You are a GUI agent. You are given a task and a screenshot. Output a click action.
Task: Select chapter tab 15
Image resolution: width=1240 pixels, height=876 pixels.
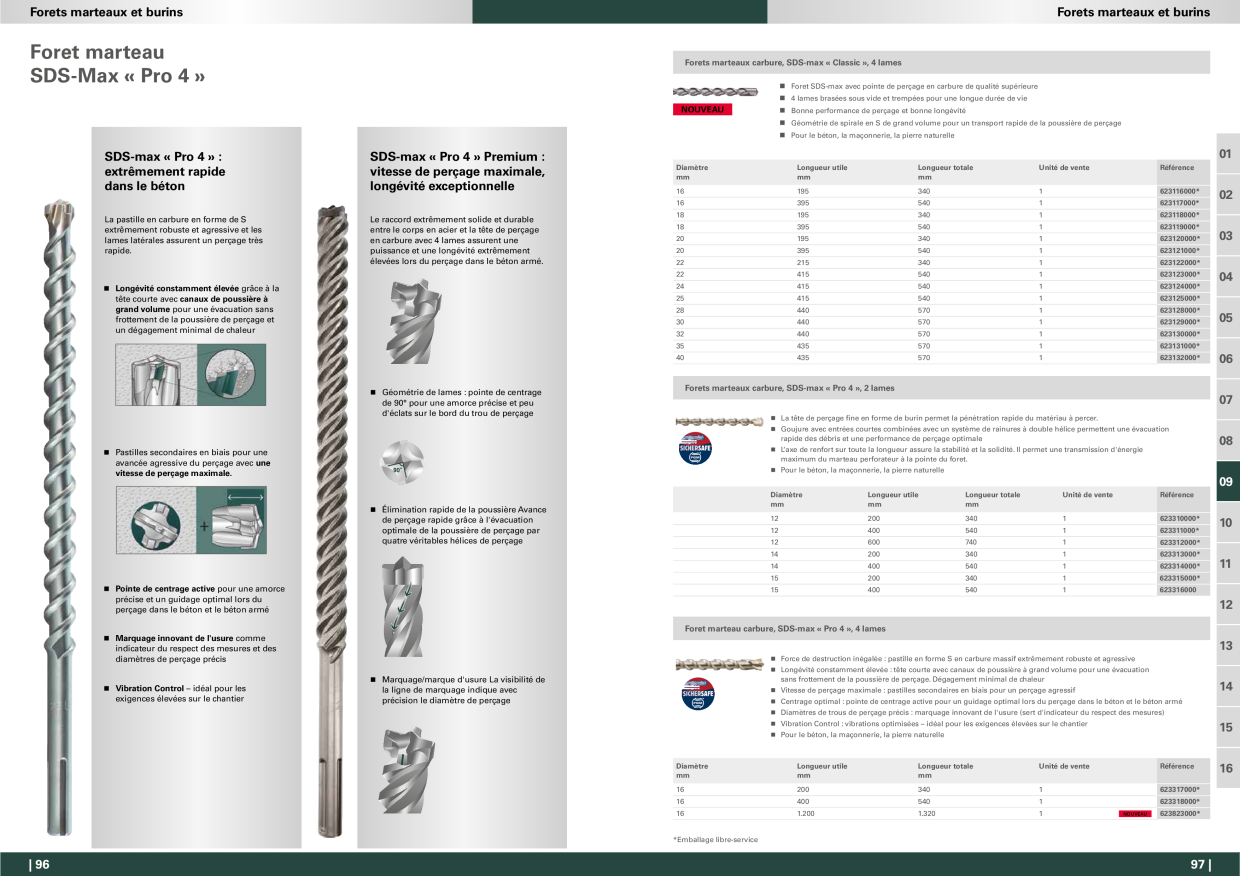[1227, 727]
